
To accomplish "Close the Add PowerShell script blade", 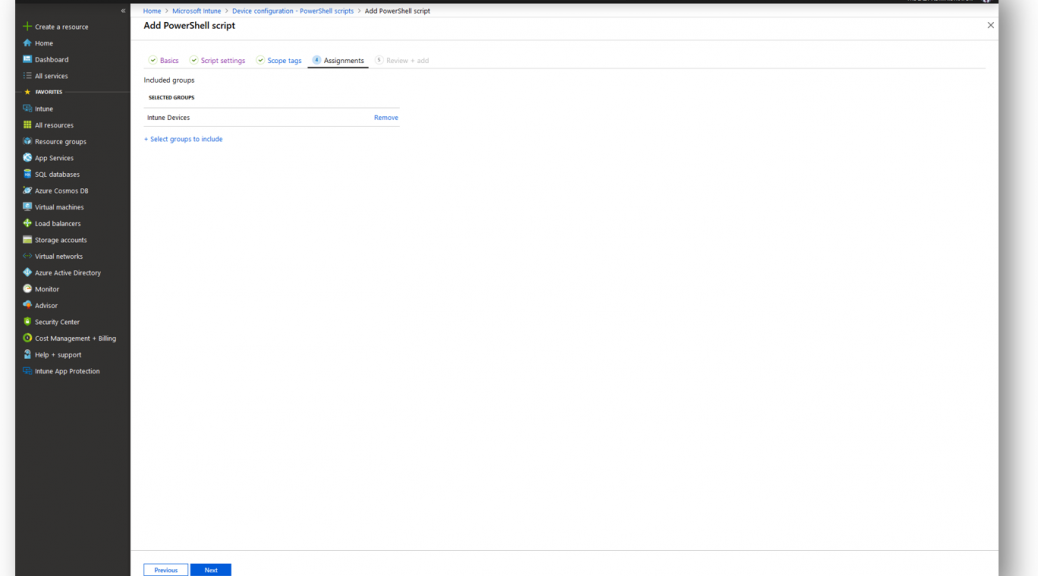I will [x=990, y=25].
